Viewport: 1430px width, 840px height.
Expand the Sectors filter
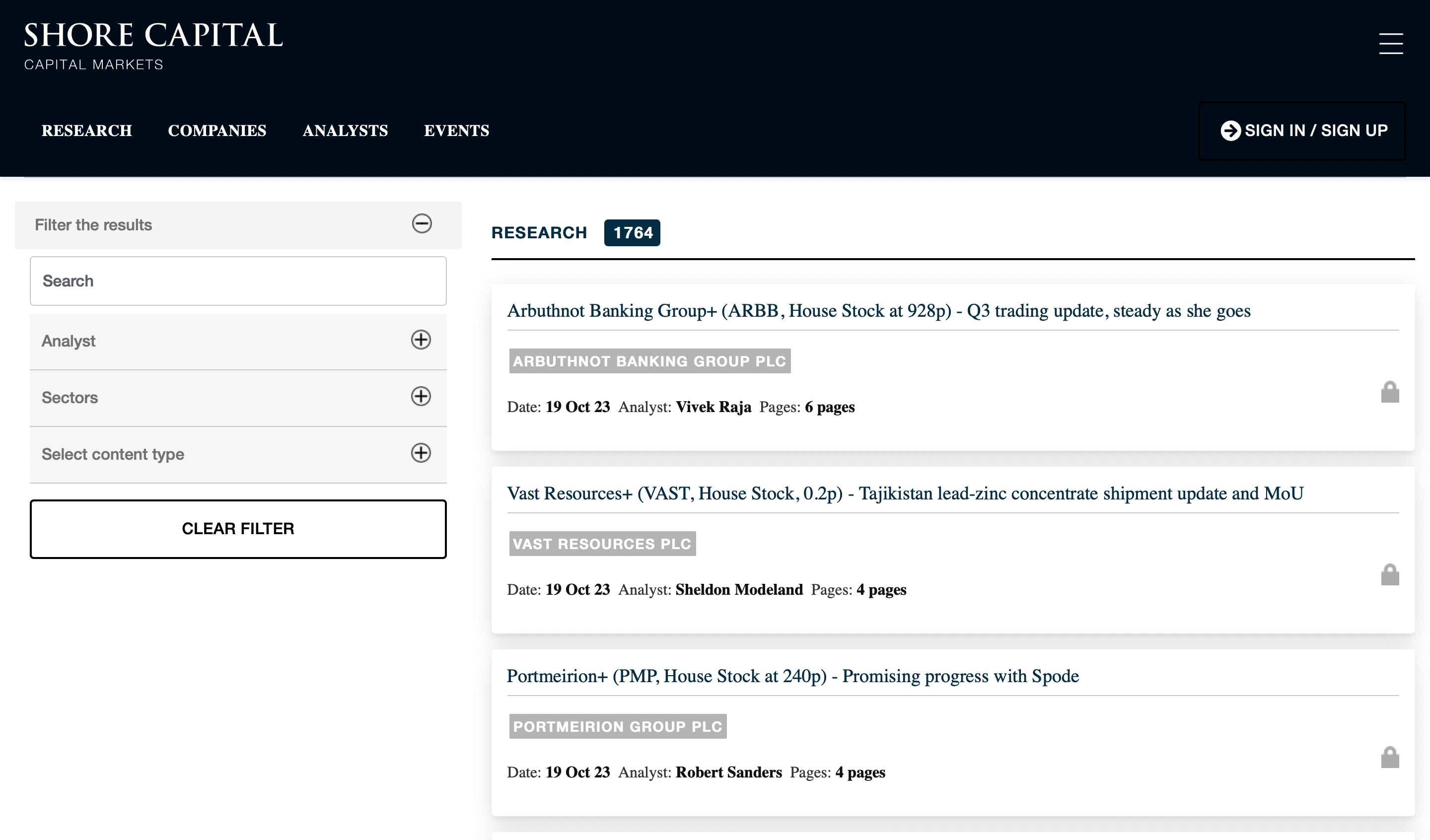pos(421,396)
